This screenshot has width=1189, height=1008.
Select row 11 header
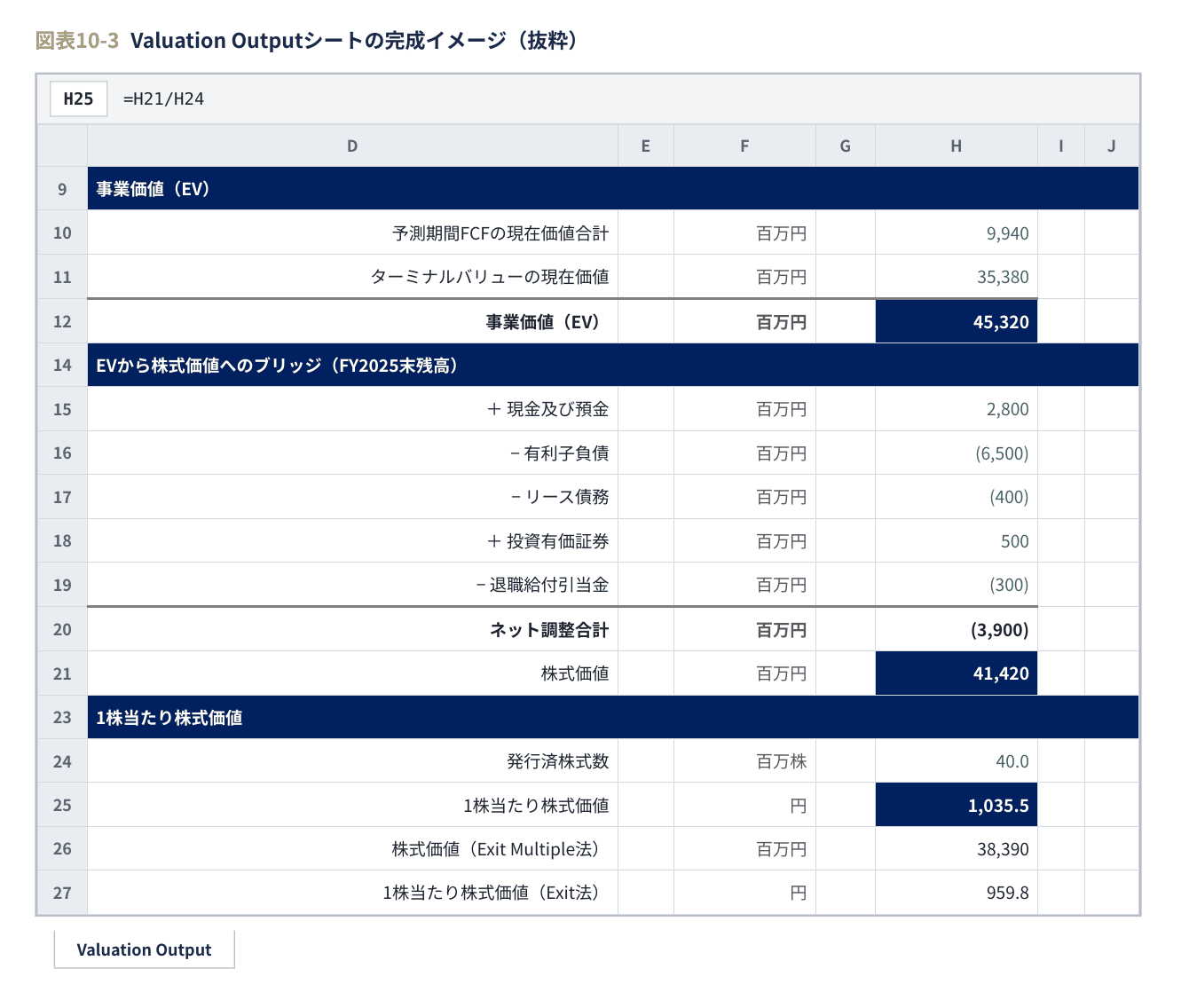point(62,277)
